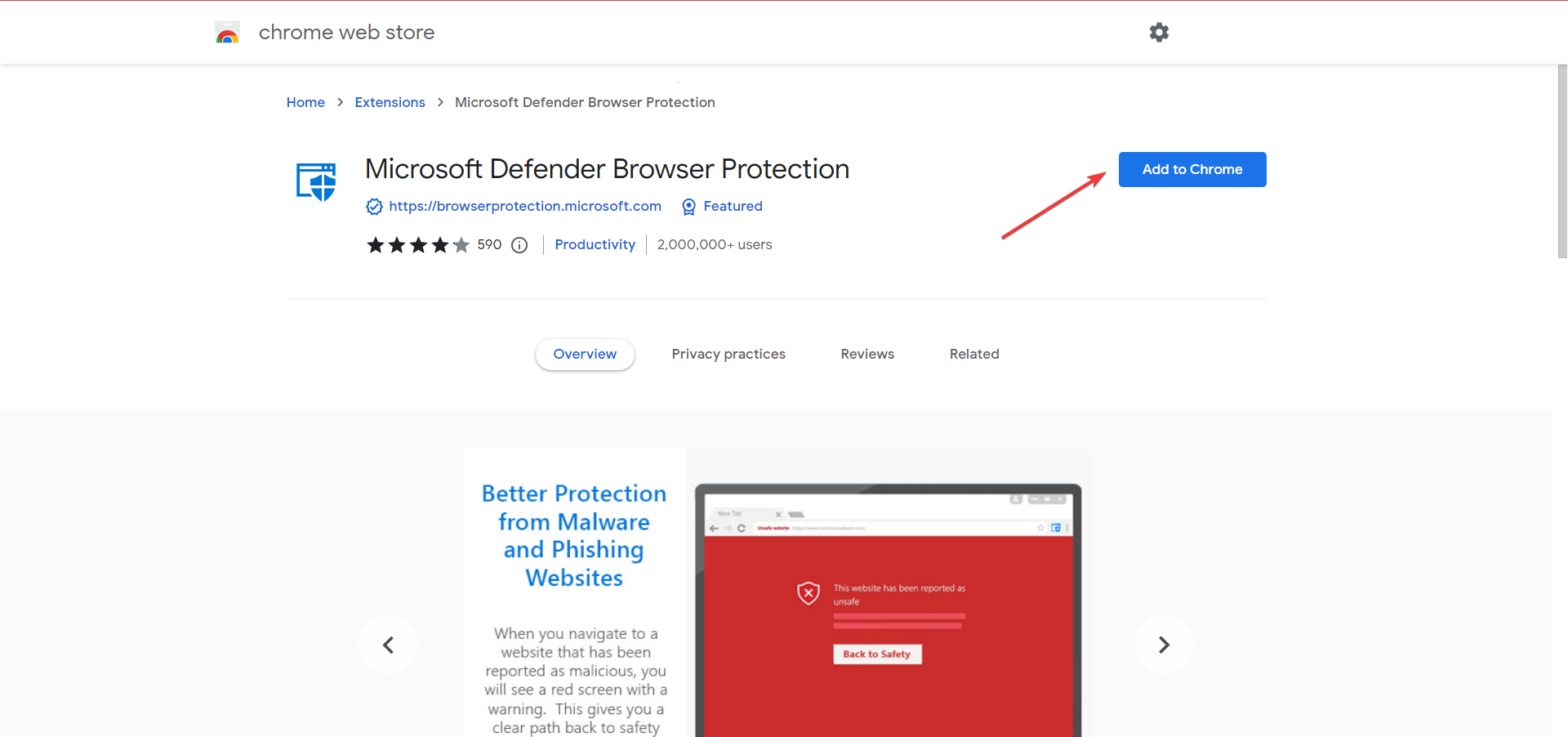Select the Reviews tab
1568x737 pixels.
(867, 355)
